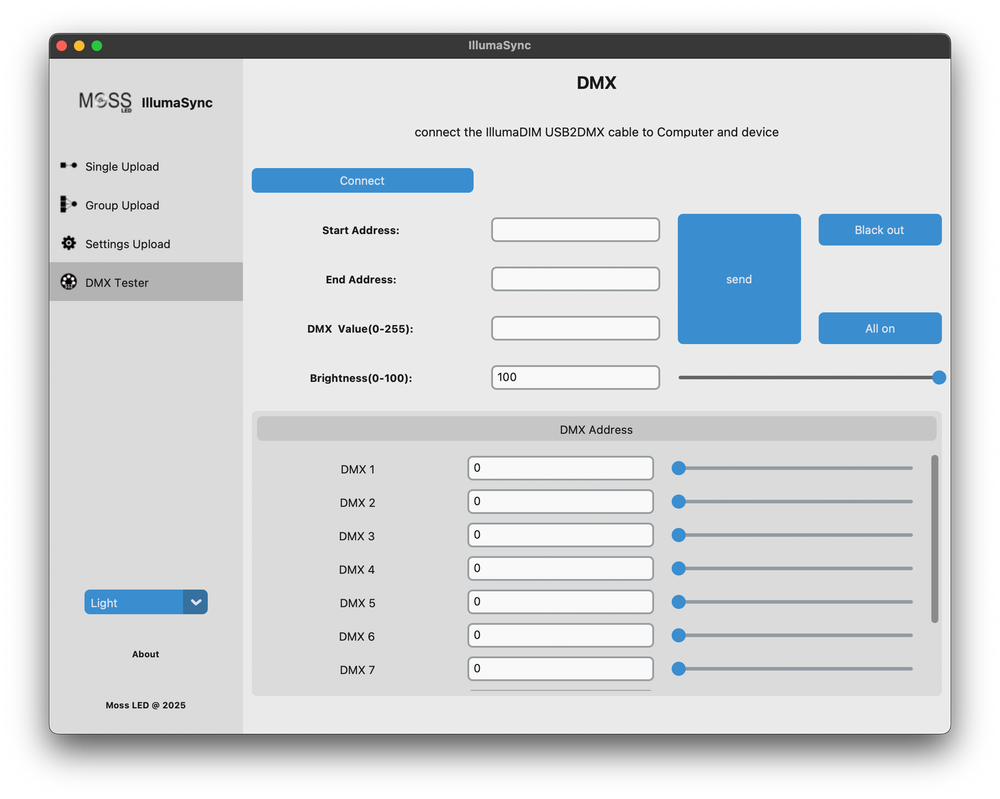Click the single-pixel icon beside Single Upload
This screenshot has height=799, width=1000.
click(68, 166)
